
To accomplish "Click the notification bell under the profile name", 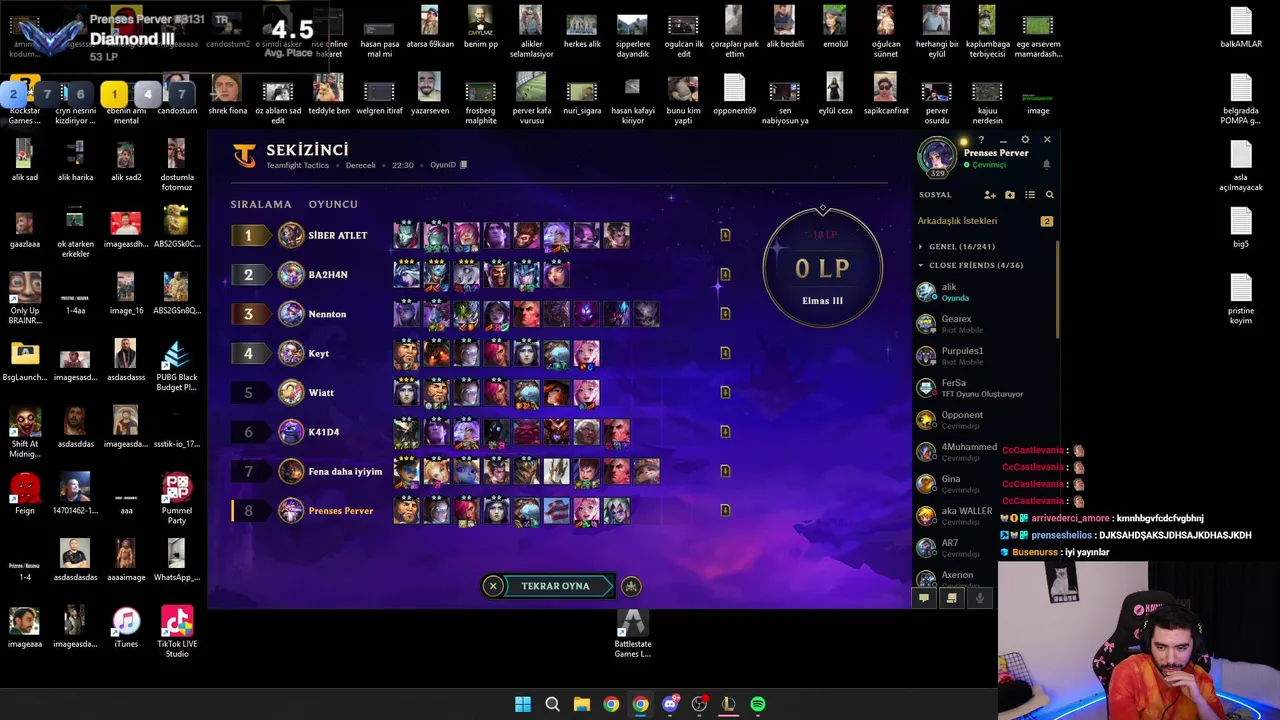I will [x=1046, y=165].
